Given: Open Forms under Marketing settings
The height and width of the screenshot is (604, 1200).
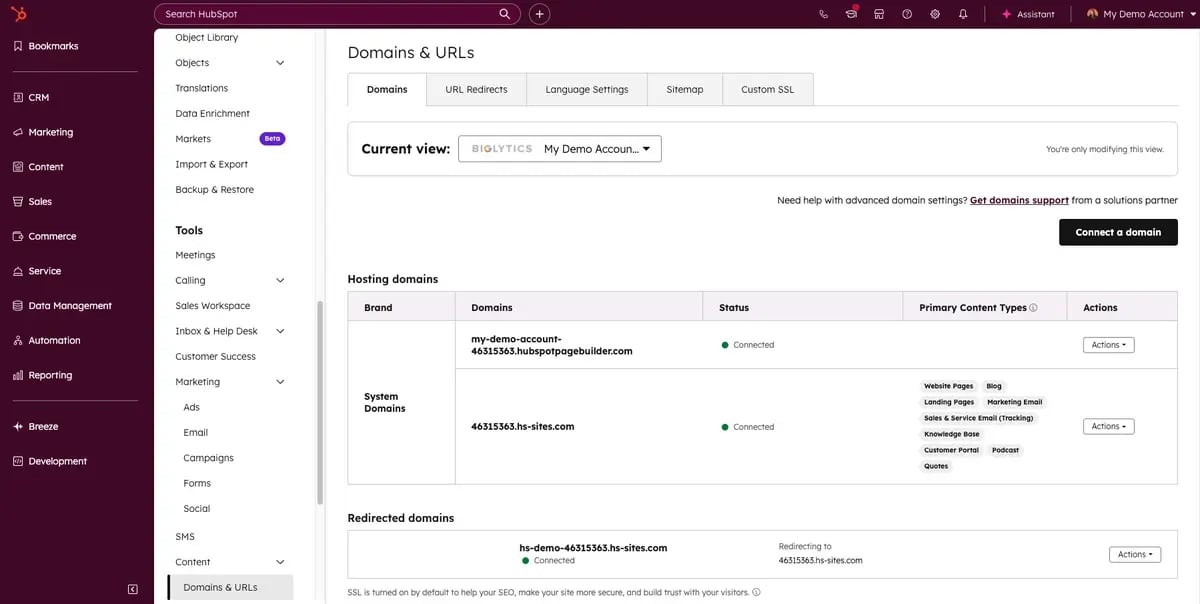Looking at the screenshot, I should (x=197, y=483).
